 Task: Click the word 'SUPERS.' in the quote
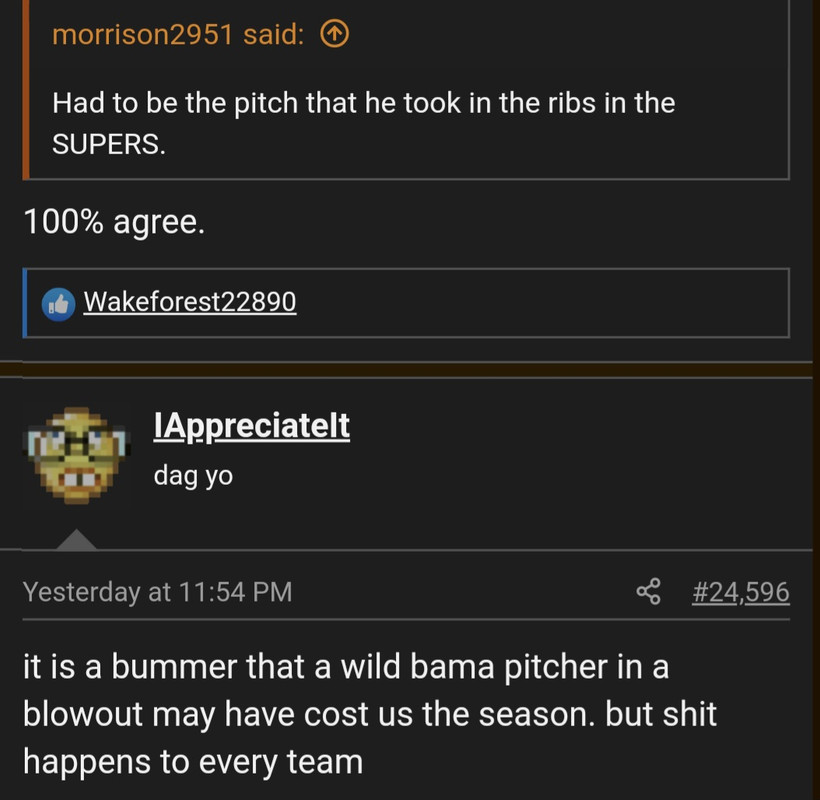pos(109,143)
